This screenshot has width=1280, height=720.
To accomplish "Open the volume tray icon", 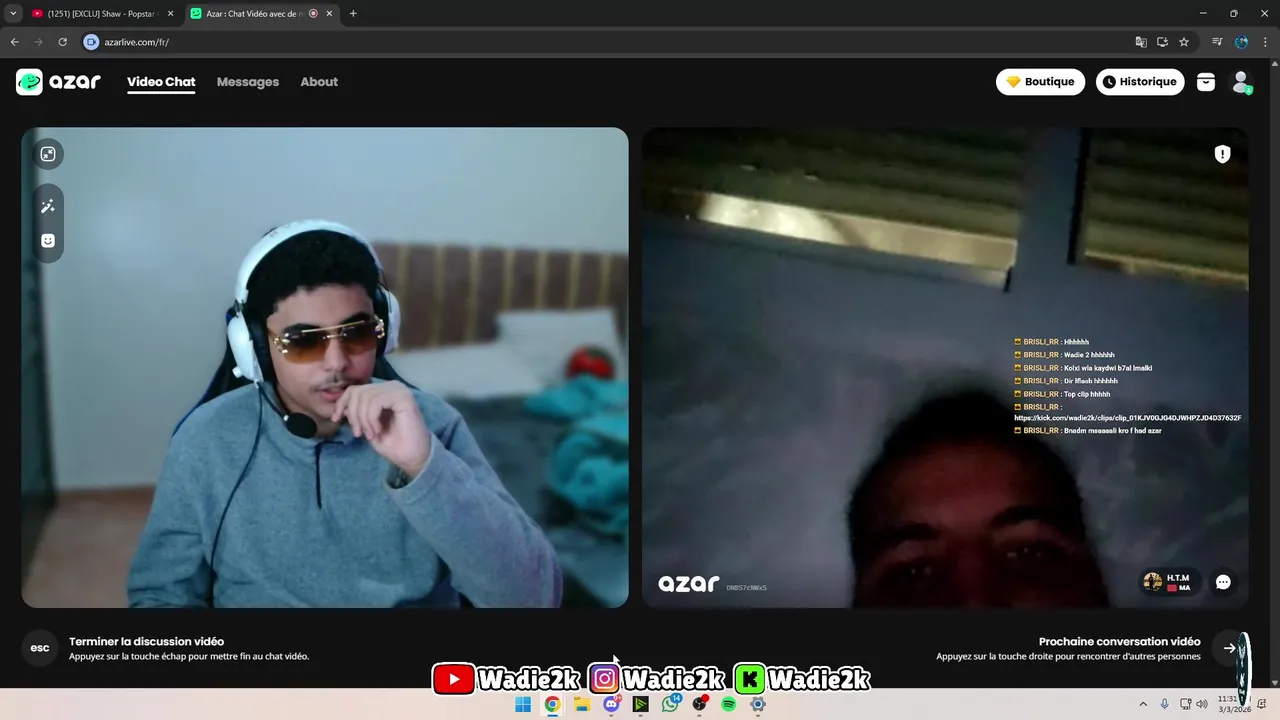I will 1202,704.
